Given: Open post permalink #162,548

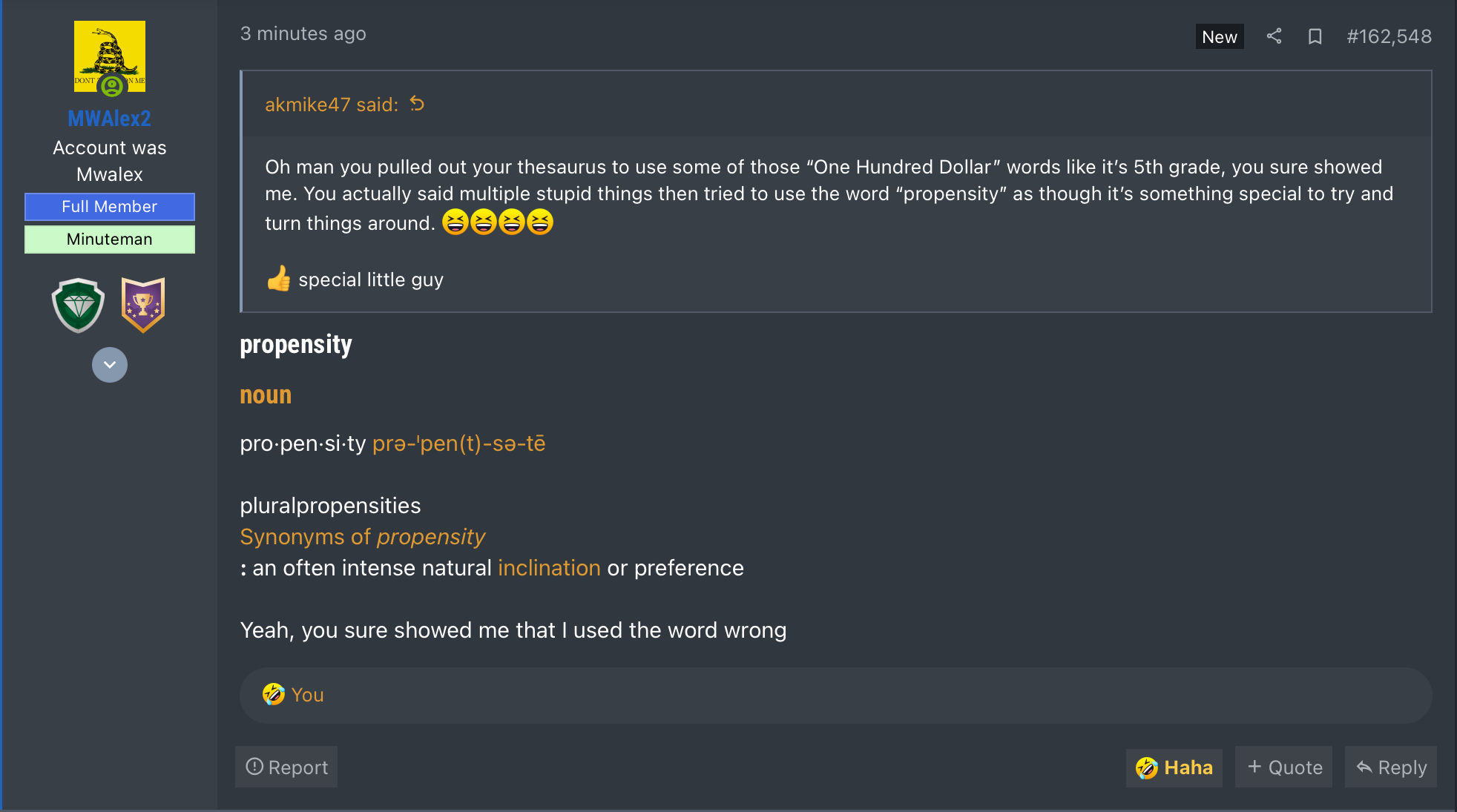Looking at the screenshot, I should pos(1389,36).
